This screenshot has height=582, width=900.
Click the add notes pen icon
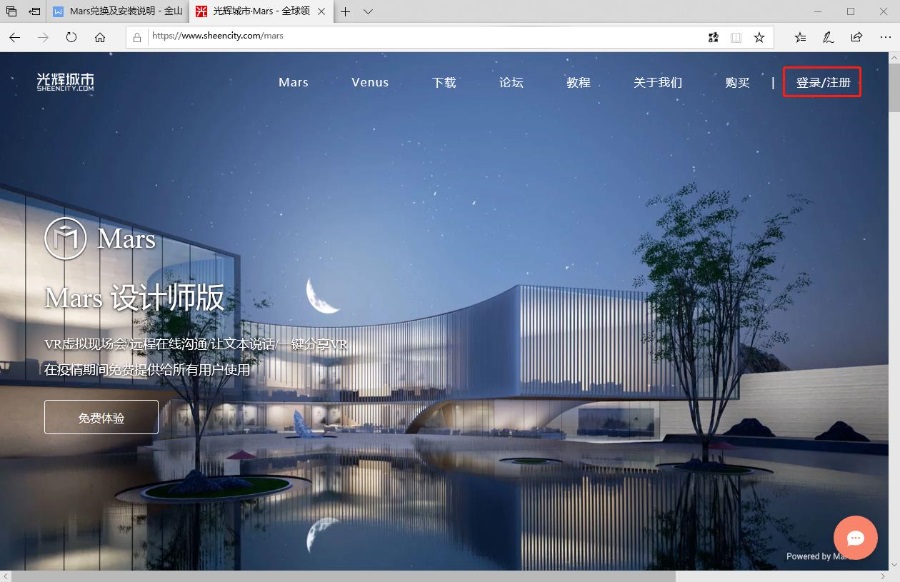828,37
